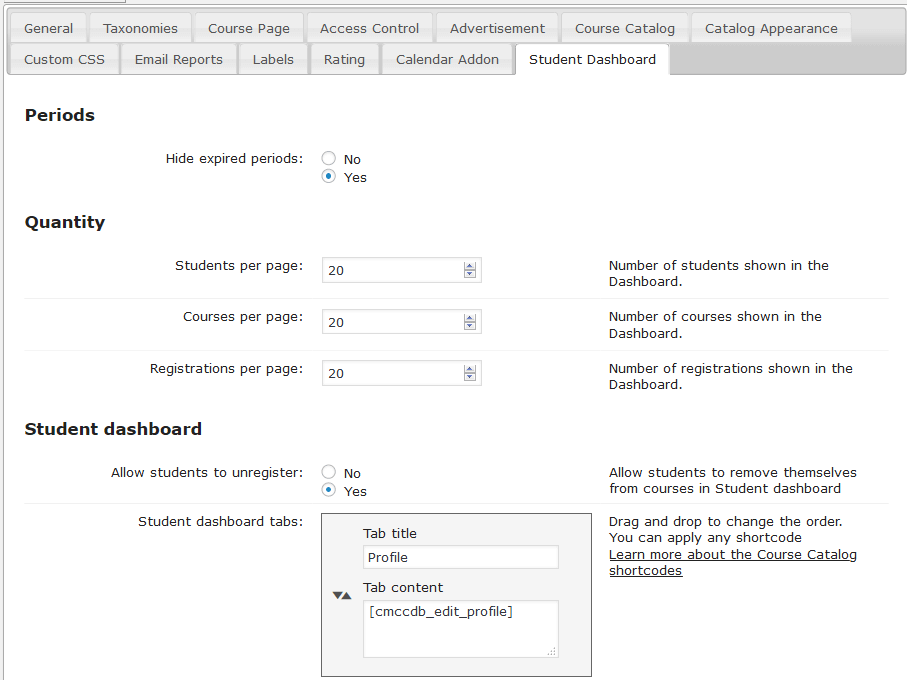Screen dimensions: 907x680
Task: Select Yes for Hide expired periods
Action: 329,177
